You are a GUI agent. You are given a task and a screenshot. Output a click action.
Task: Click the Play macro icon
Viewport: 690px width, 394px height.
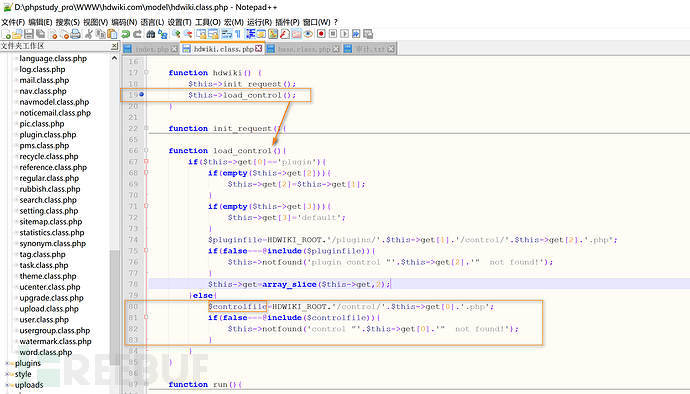pos(345,34)
